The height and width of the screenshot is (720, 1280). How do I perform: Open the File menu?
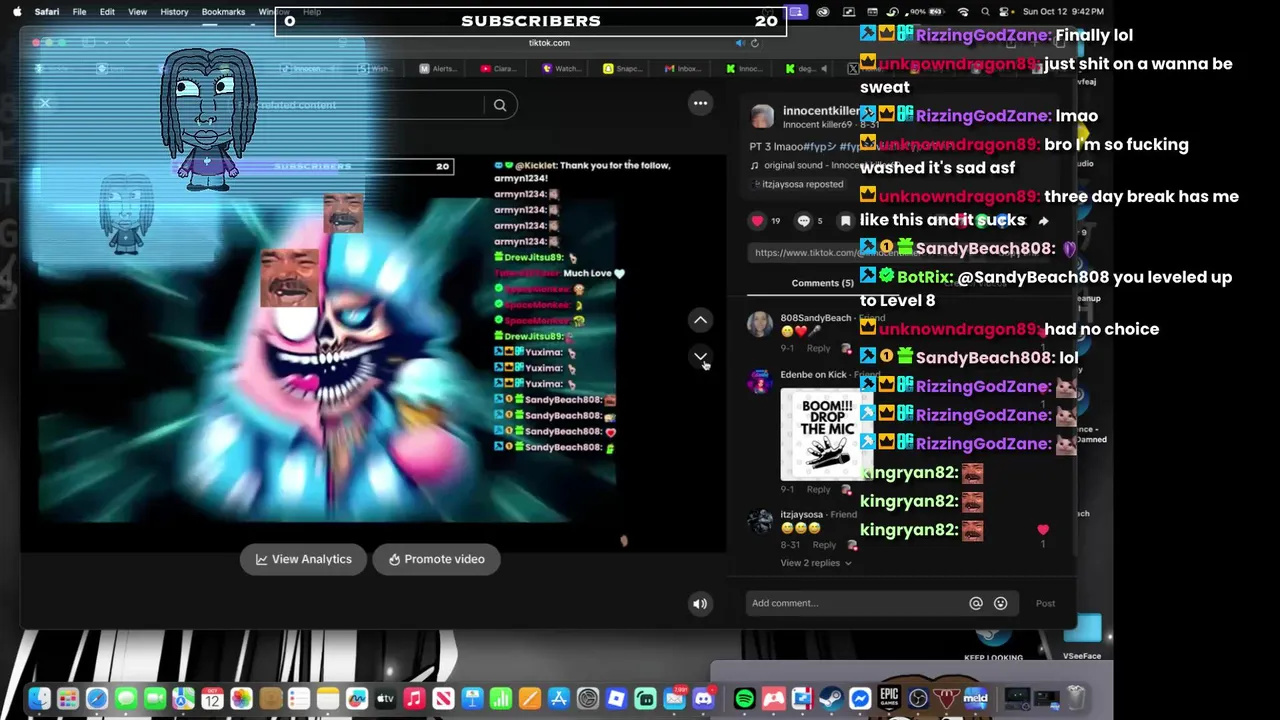(x=79, y=12)
